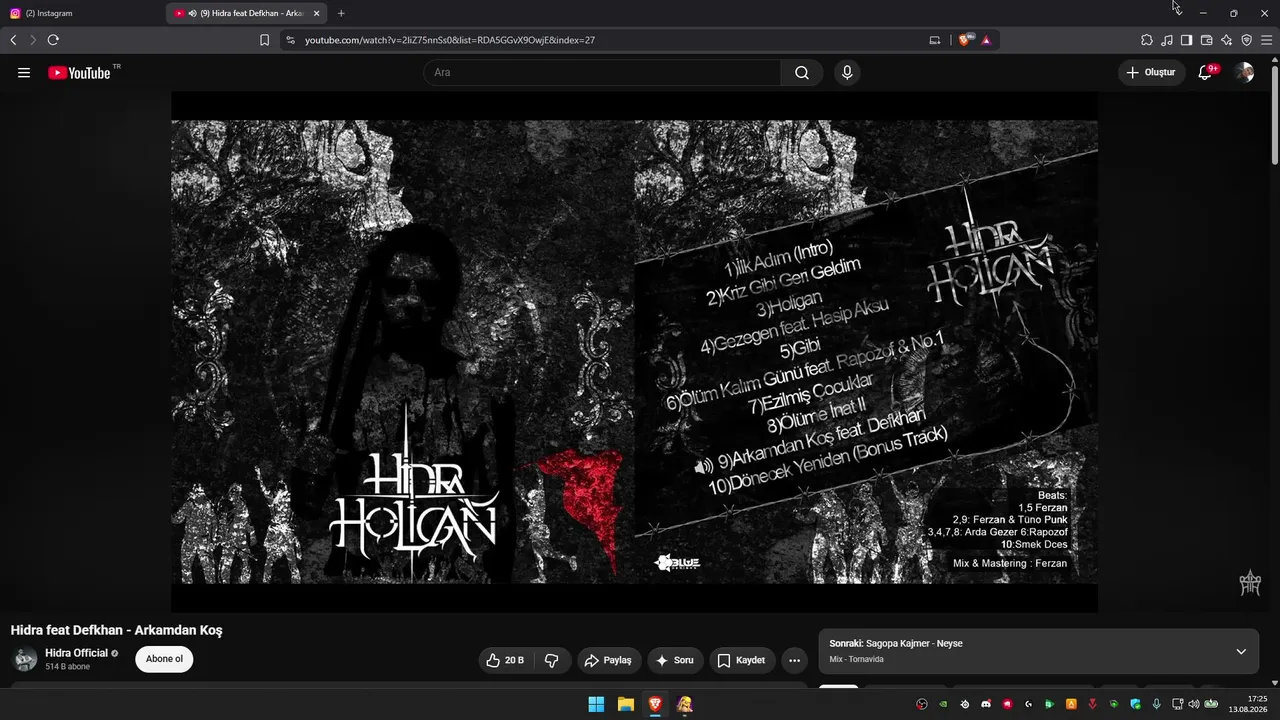View site settings icon in address bar
The height and width of the screenshot is (720, 1280).
[290, 40]
